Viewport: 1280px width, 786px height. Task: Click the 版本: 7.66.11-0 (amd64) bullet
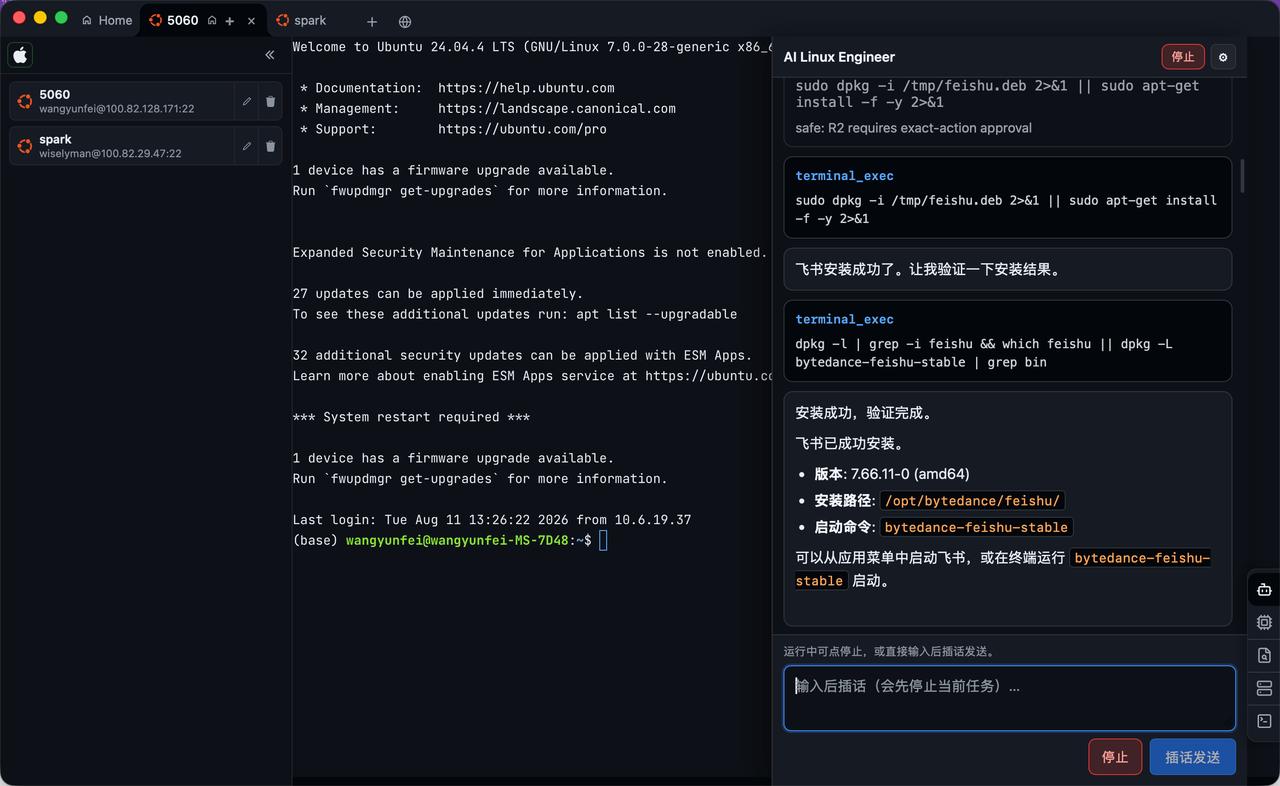[891, 474]
